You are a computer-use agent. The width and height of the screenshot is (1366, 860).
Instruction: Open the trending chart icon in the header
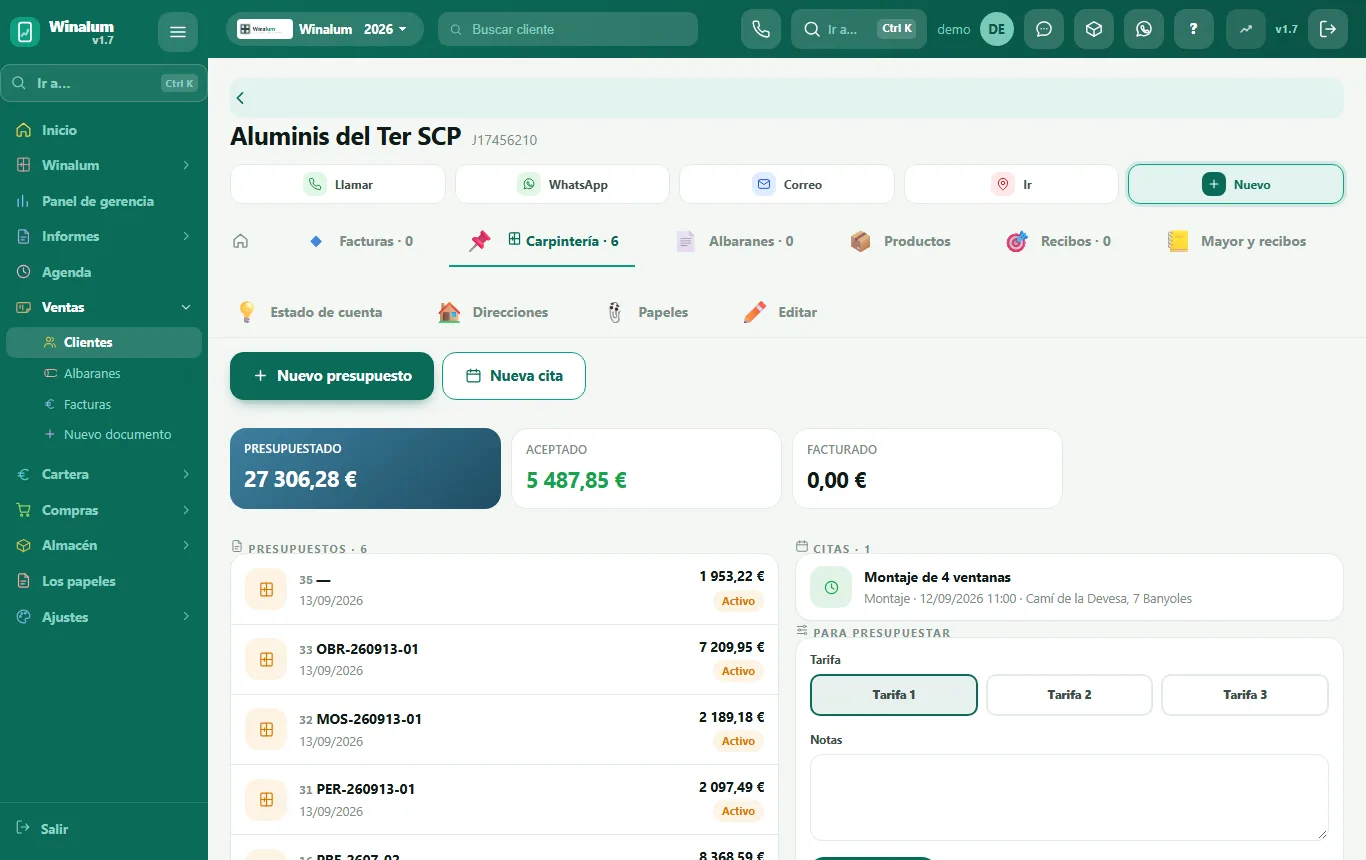point(1246,29)
